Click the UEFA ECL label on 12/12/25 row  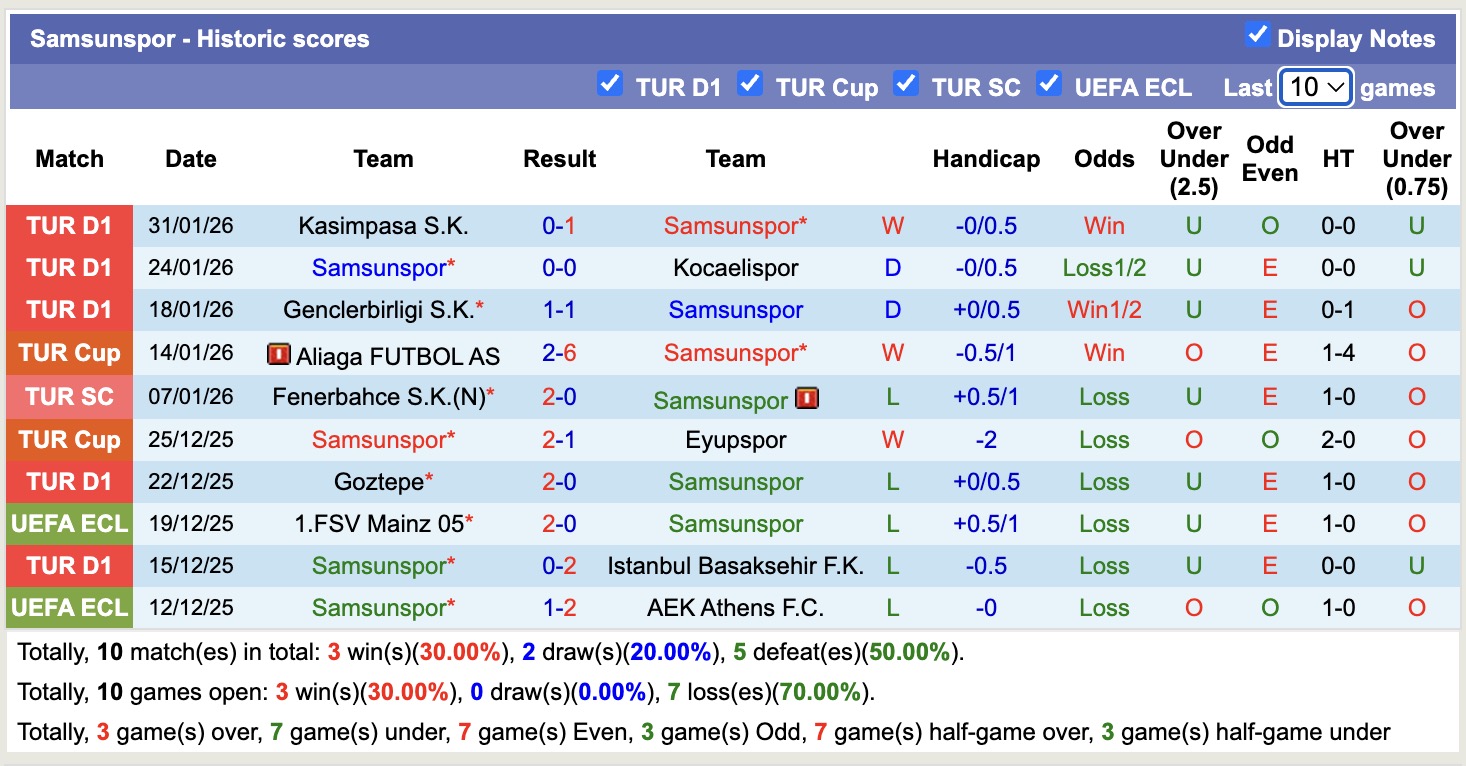click(70, 608)
